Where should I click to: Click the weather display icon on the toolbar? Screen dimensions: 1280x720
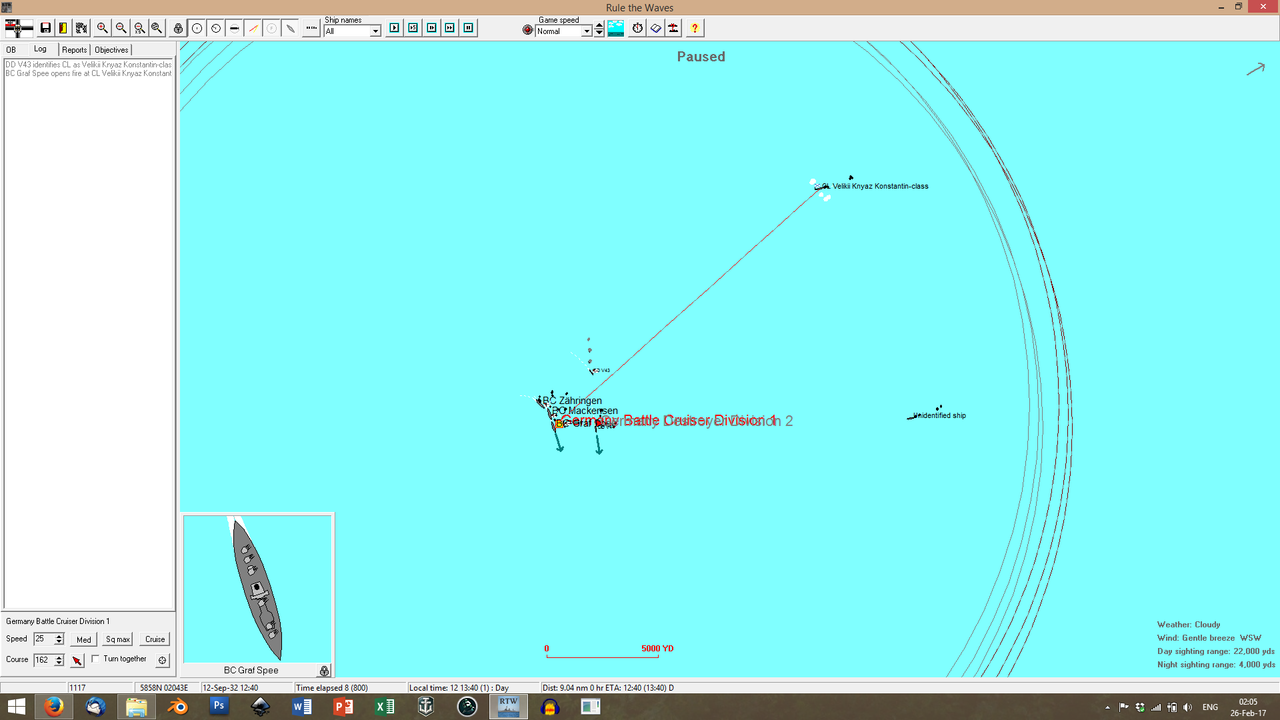click(x=616, y=28)
